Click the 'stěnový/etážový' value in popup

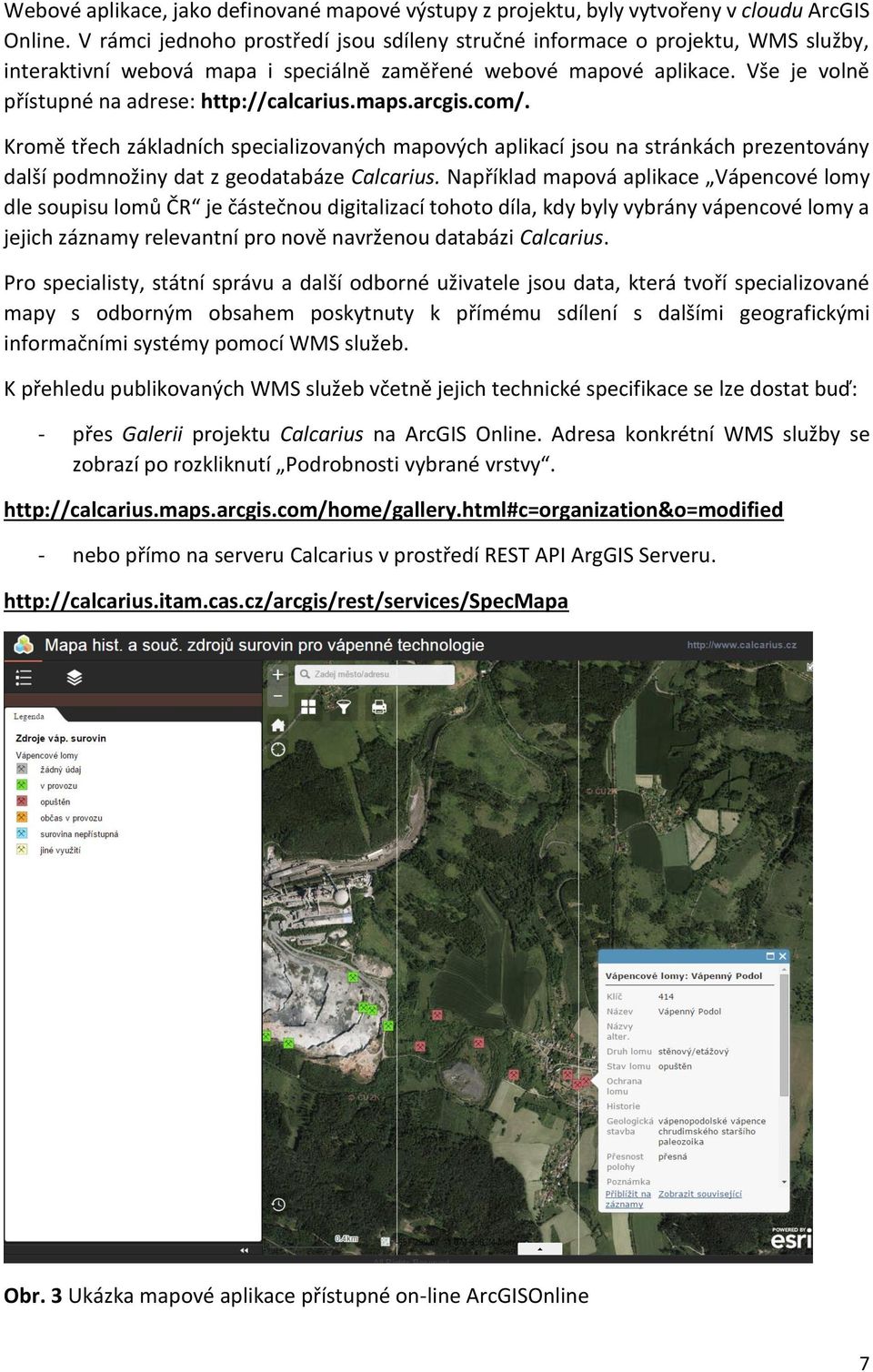coord(694,1051)
